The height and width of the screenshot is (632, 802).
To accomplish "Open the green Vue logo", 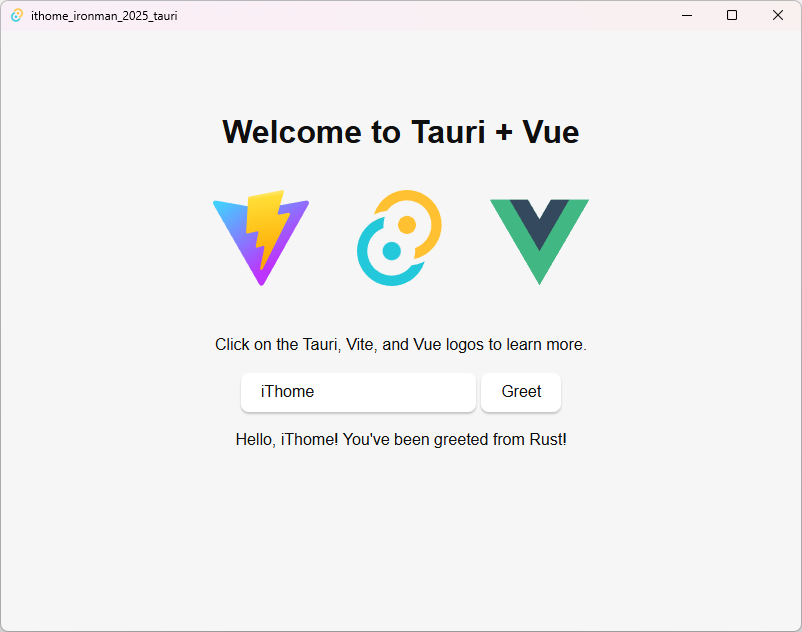I will coord(540,242).
